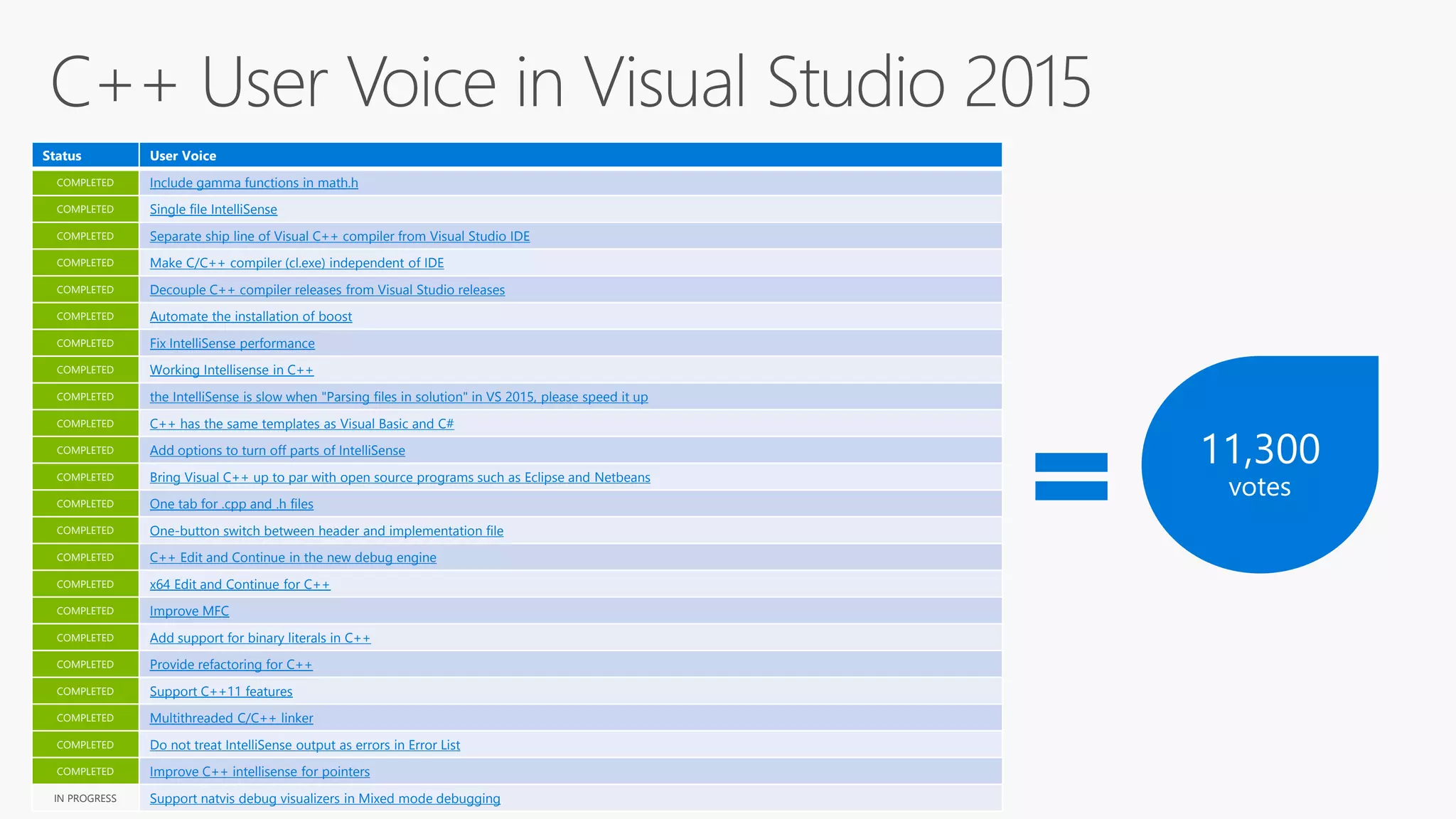Click the 'C++ User Voice in Visual Studio 2015' title

click(x=571, y=82)
